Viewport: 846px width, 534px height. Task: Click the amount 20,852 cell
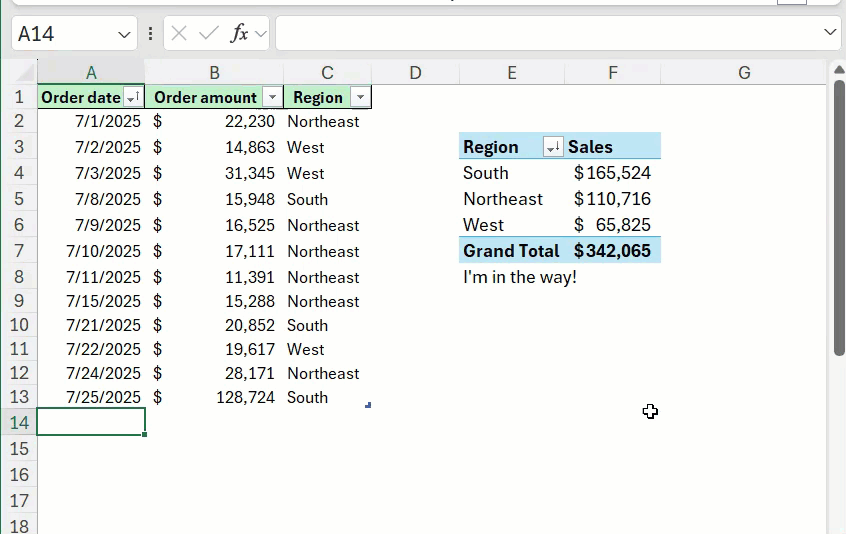(214, 325)
